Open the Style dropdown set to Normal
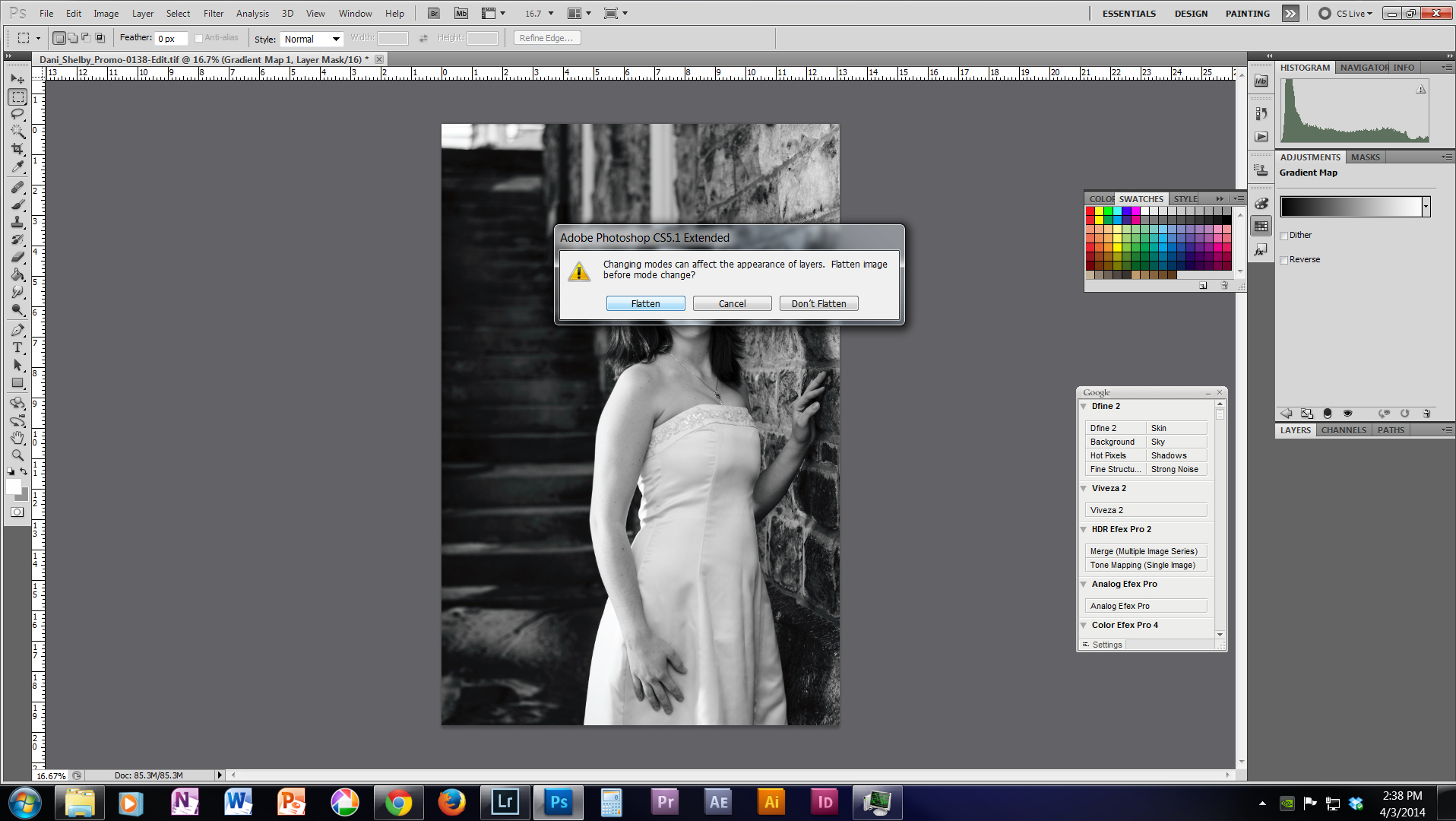Image resolution: width=1456 pixels, height=821 pixels. point(312,39)
